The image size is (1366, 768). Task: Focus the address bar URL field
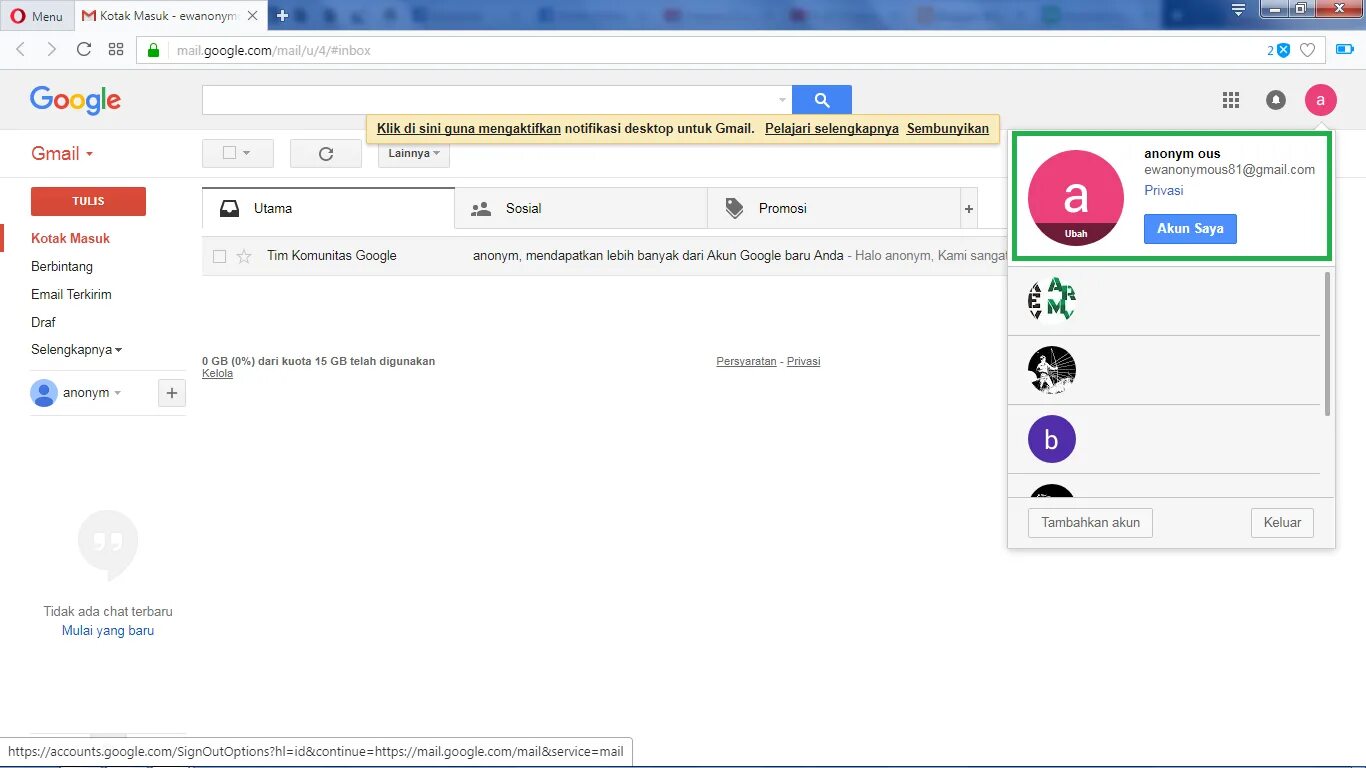pos(700,50)
